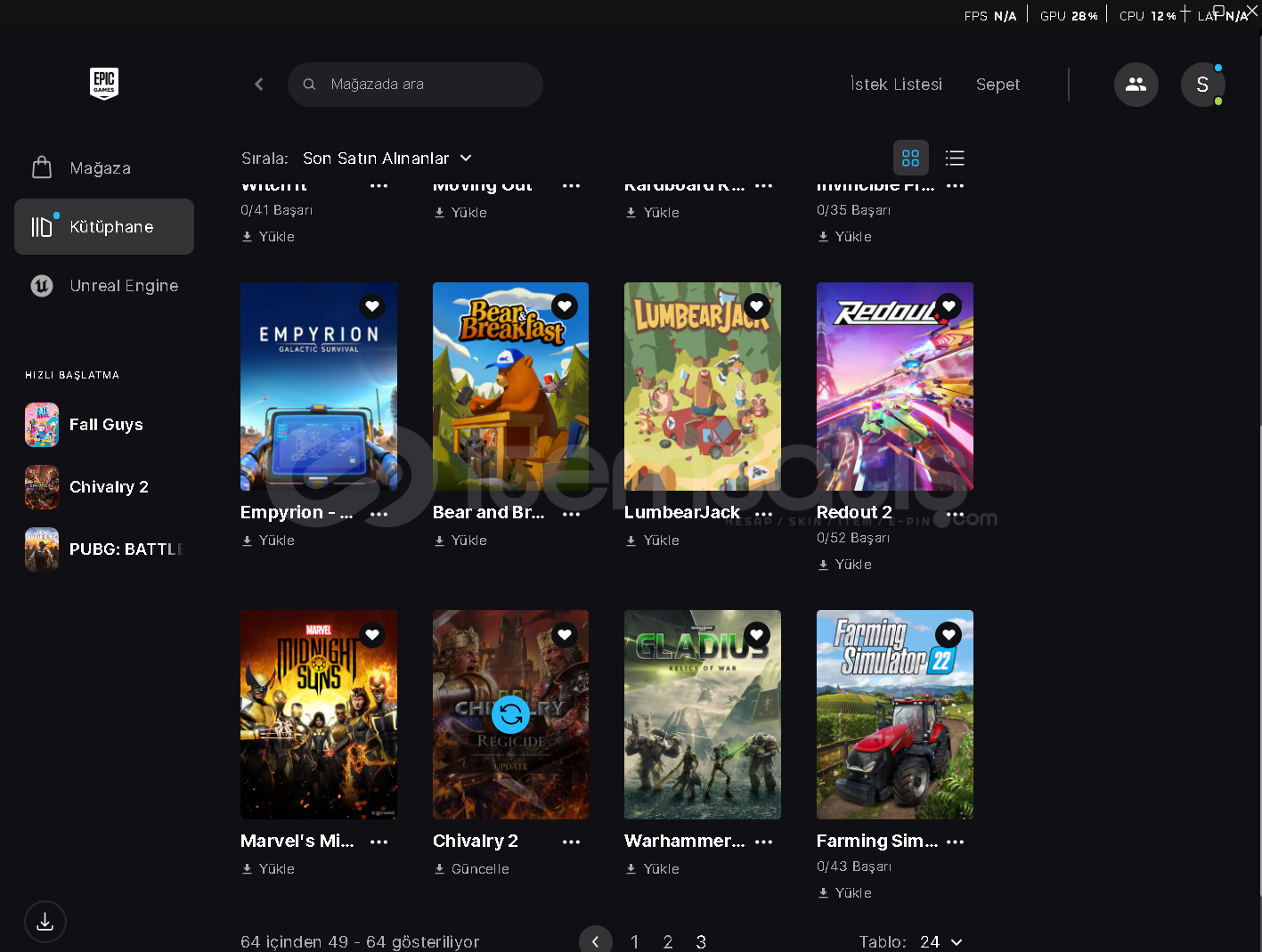Open İstek Listesi wishlist
Image resolution: width=1262 pixels, height=952 pixels.
tap(896, 85)
